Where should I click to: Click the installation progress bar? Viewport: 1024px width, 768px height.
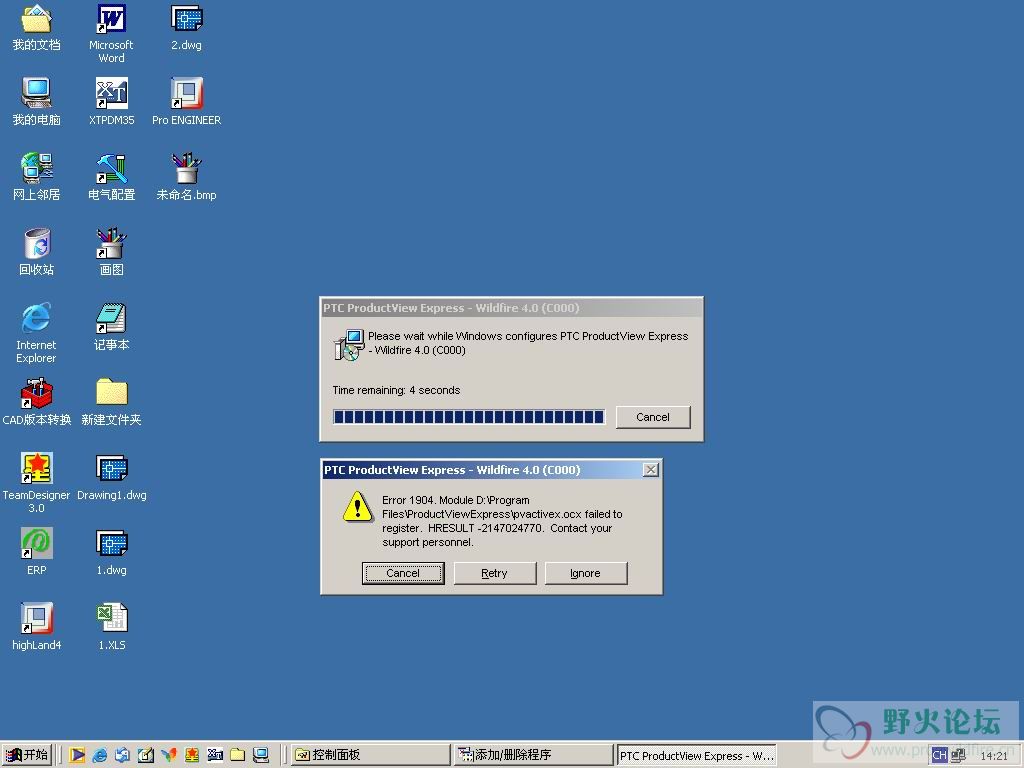click(469, 417)
